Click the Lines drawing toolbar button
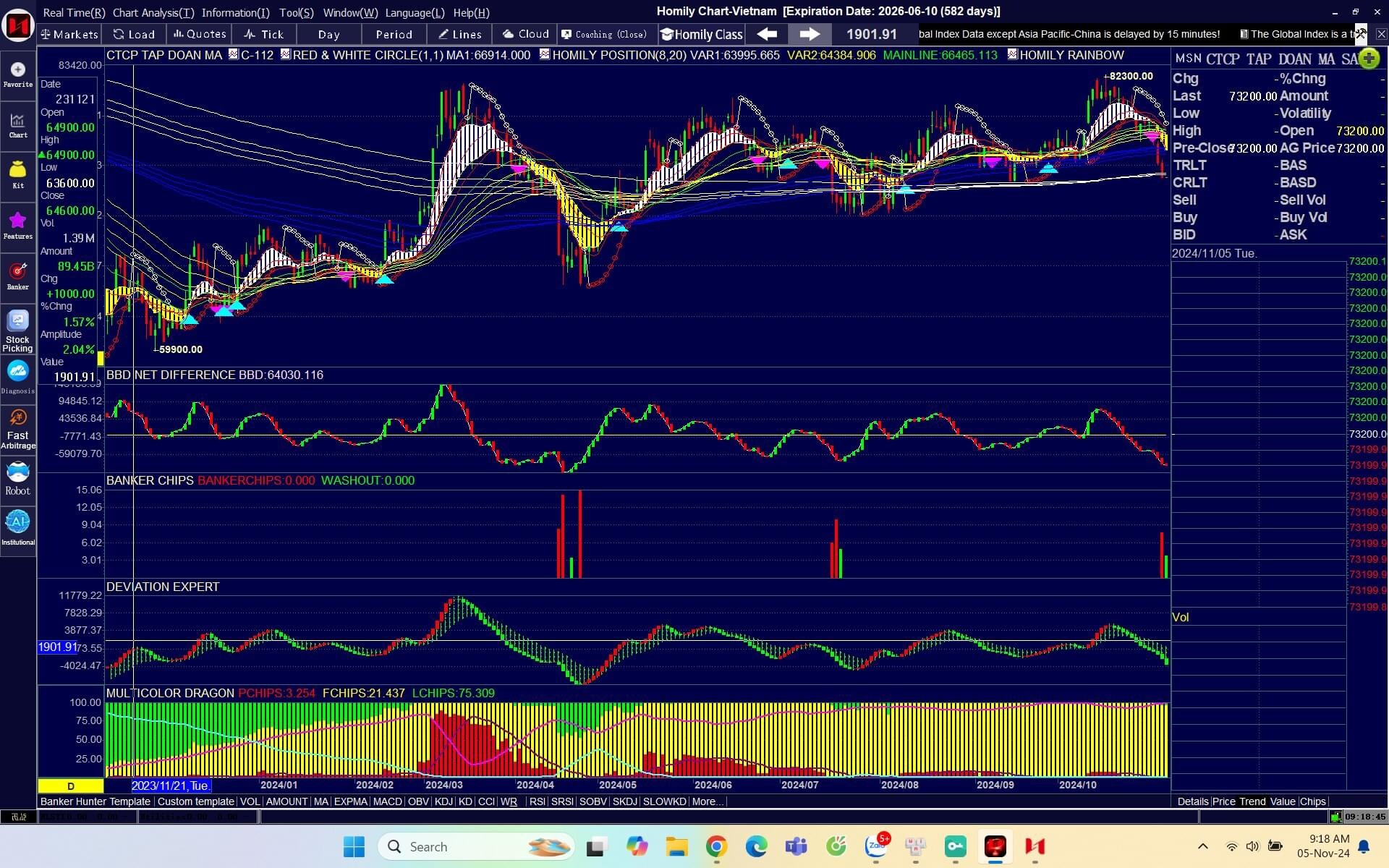The width and height of the screenshot is (1389, 868). coord(459,34)
